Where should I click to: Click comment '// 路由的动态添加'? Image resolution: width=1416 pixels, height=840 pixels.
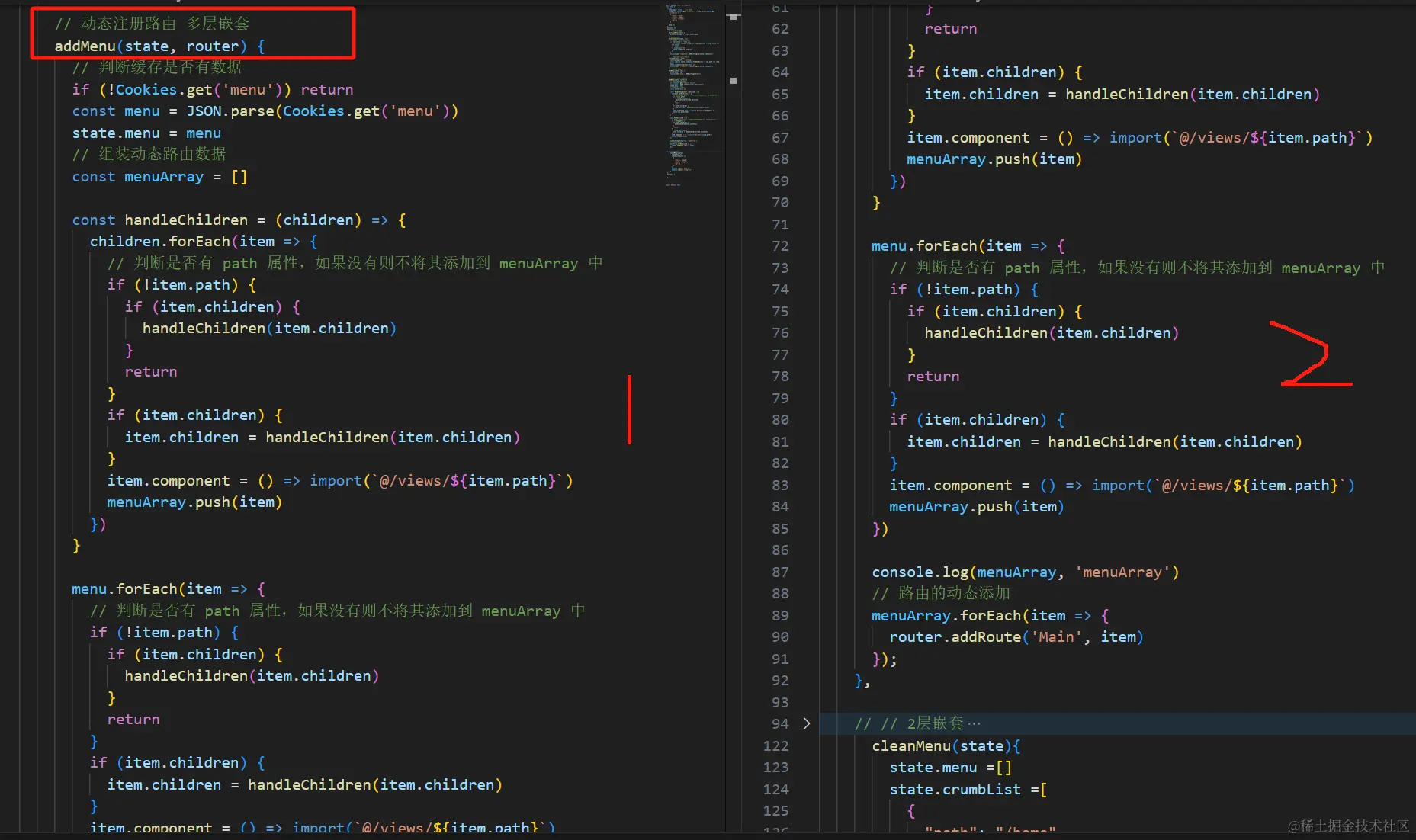[941, 594]
